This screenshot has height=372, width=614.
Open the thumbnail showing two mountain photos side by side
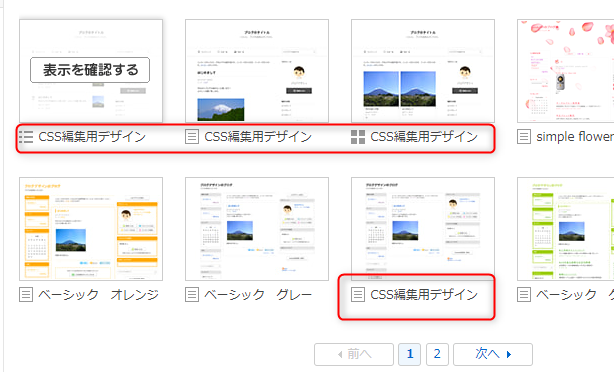click(x=423, y=71)
